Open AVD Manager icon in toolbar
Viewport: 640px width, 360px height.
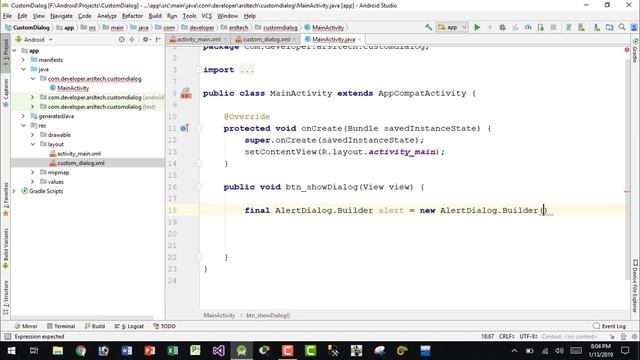[x=581, y=27]
